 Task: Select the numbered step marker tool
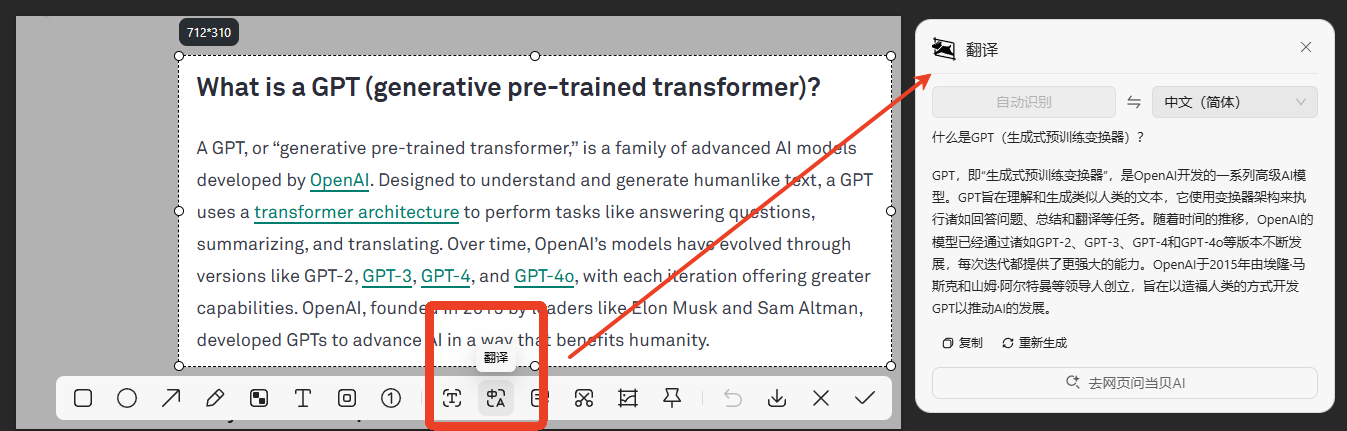coord(391,399)
